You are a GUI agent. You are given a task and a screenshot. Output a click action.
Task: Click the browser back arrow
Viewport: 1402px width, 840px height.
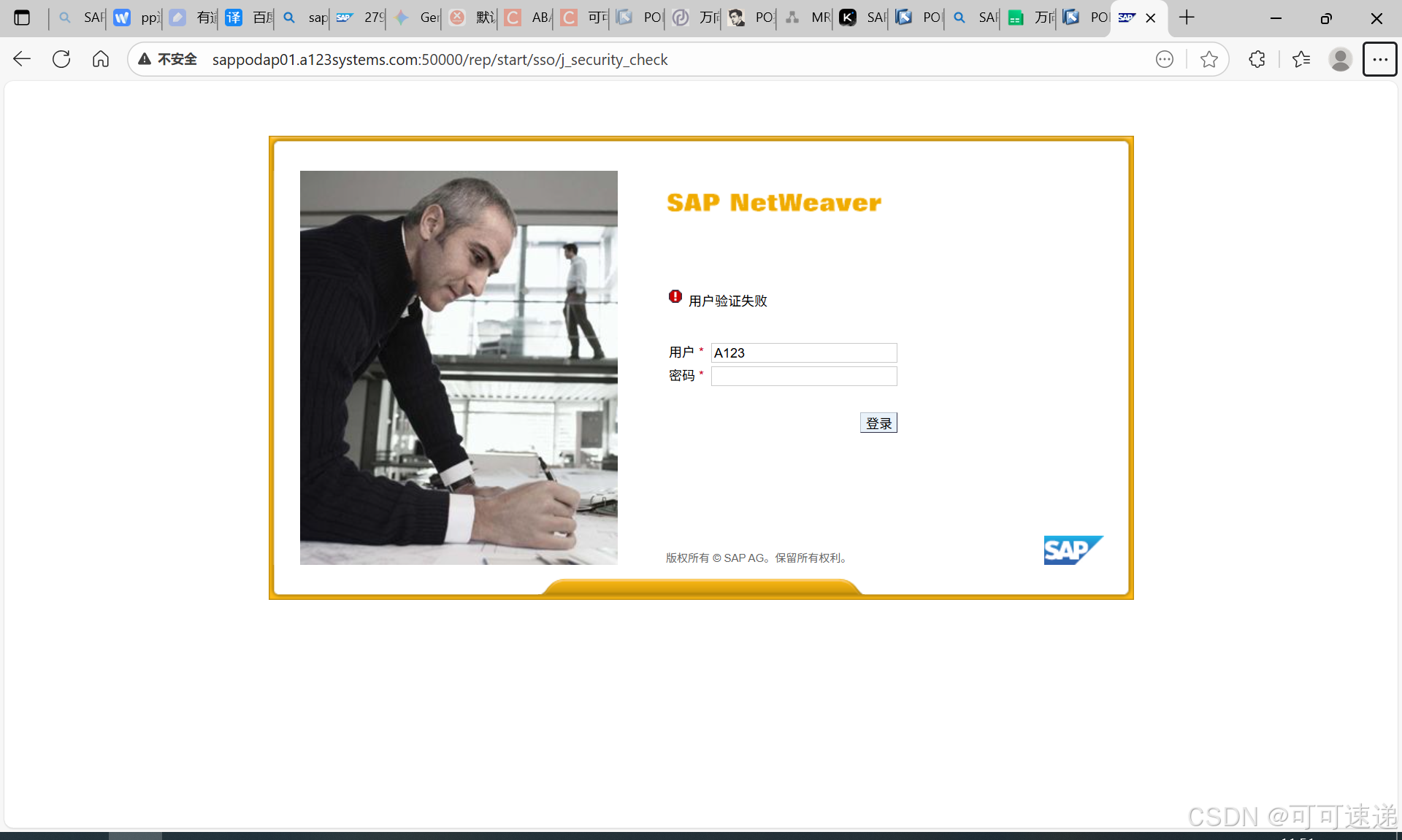tap(22, 59)
